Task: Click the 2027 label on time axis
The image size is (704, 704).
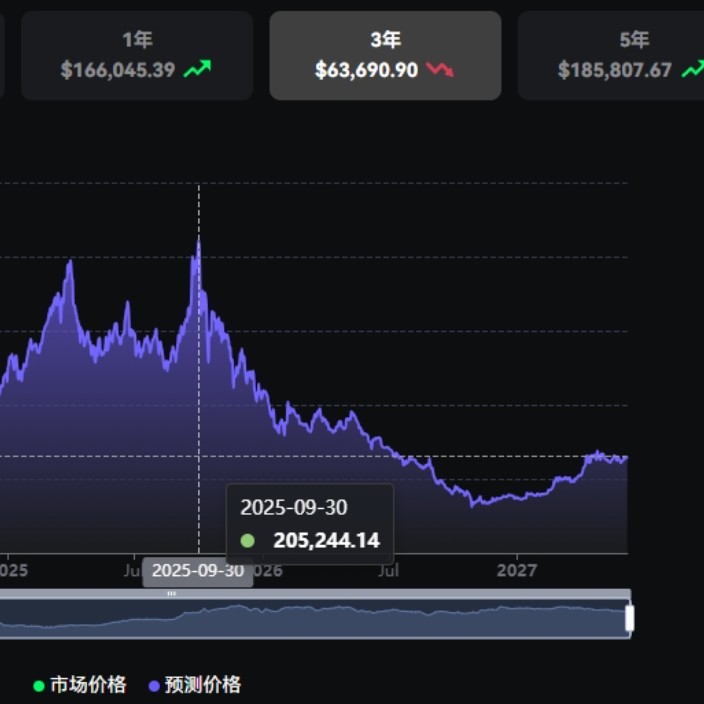Action: click(x=517, y=571)
